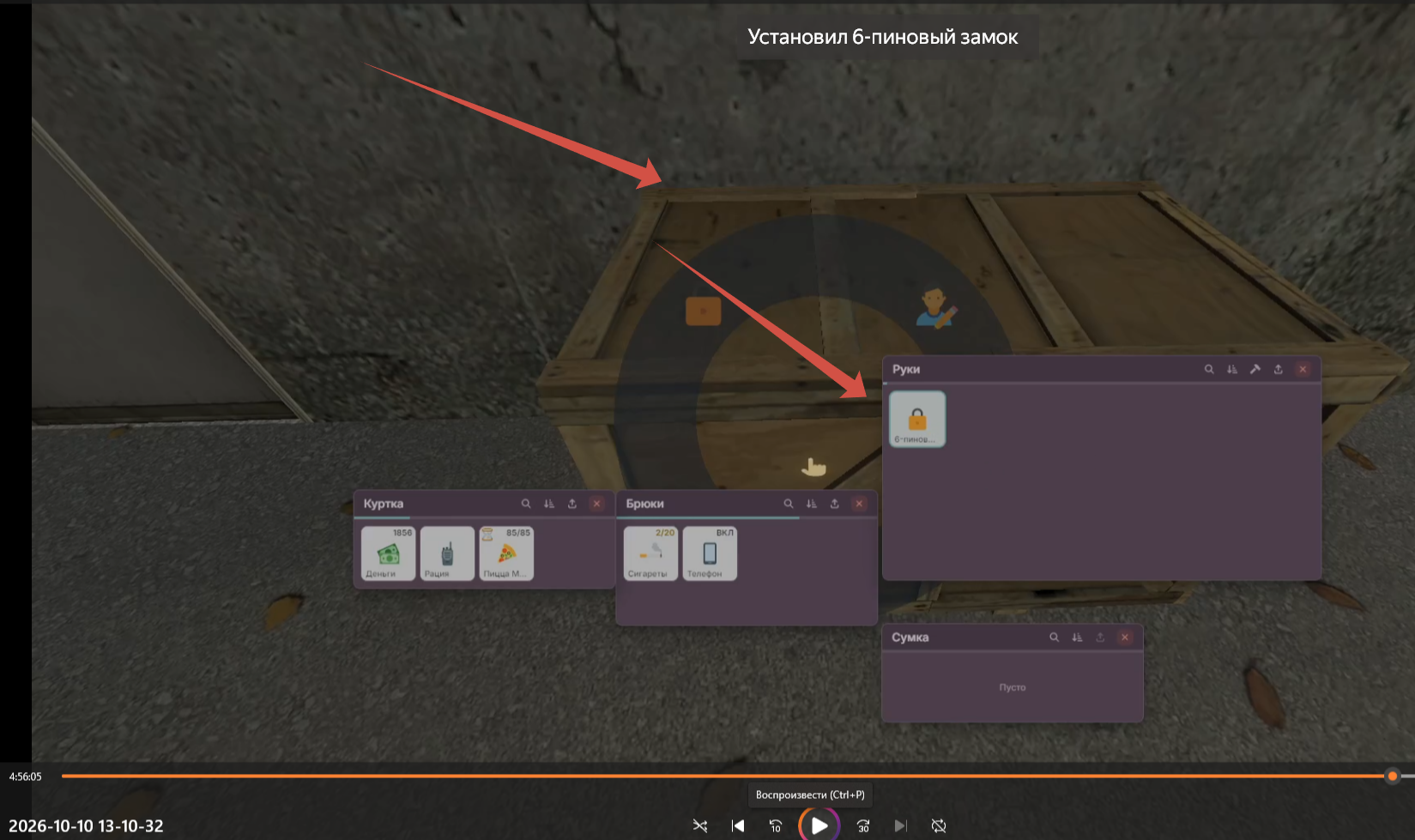Select the Деньги item in Куртка

click(x=389, y=553)
